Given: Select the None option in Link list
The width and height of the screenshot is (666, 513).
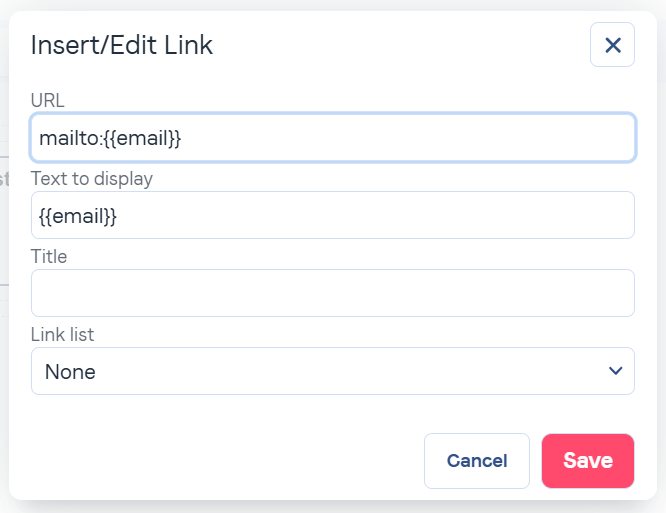Looking at the screenshot, I should tap(71, 372).
